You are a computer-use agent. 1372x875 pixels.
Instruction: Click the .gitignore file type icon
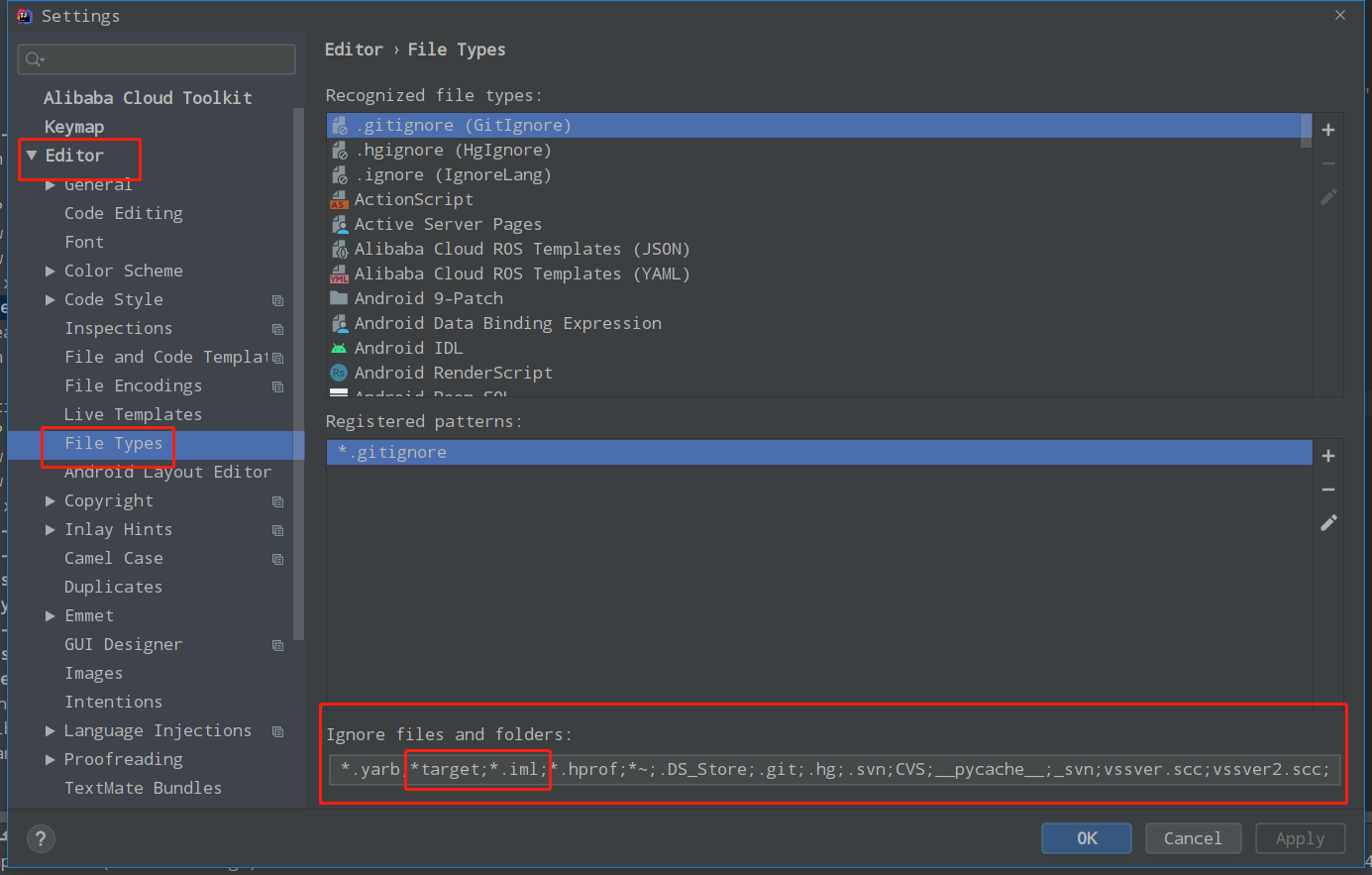pos(339,126)
